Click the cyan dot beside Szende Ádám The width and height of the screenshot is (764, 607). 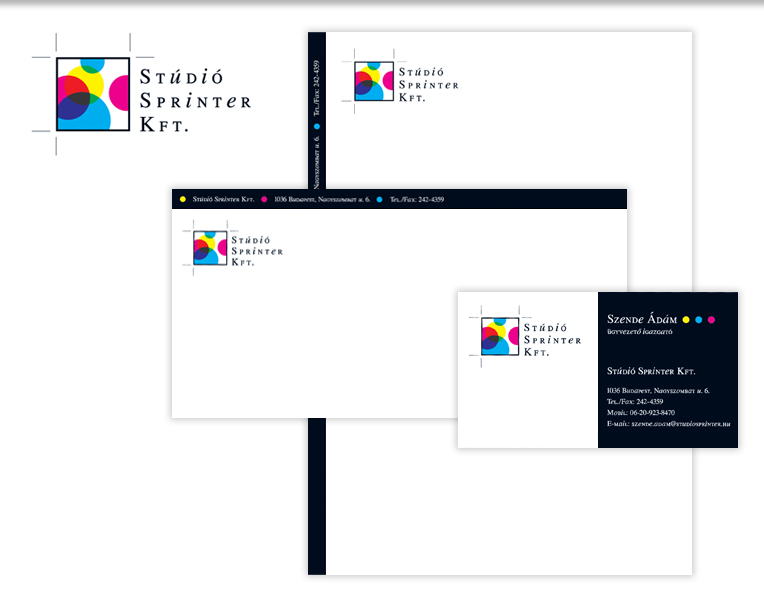pos(699,320)
